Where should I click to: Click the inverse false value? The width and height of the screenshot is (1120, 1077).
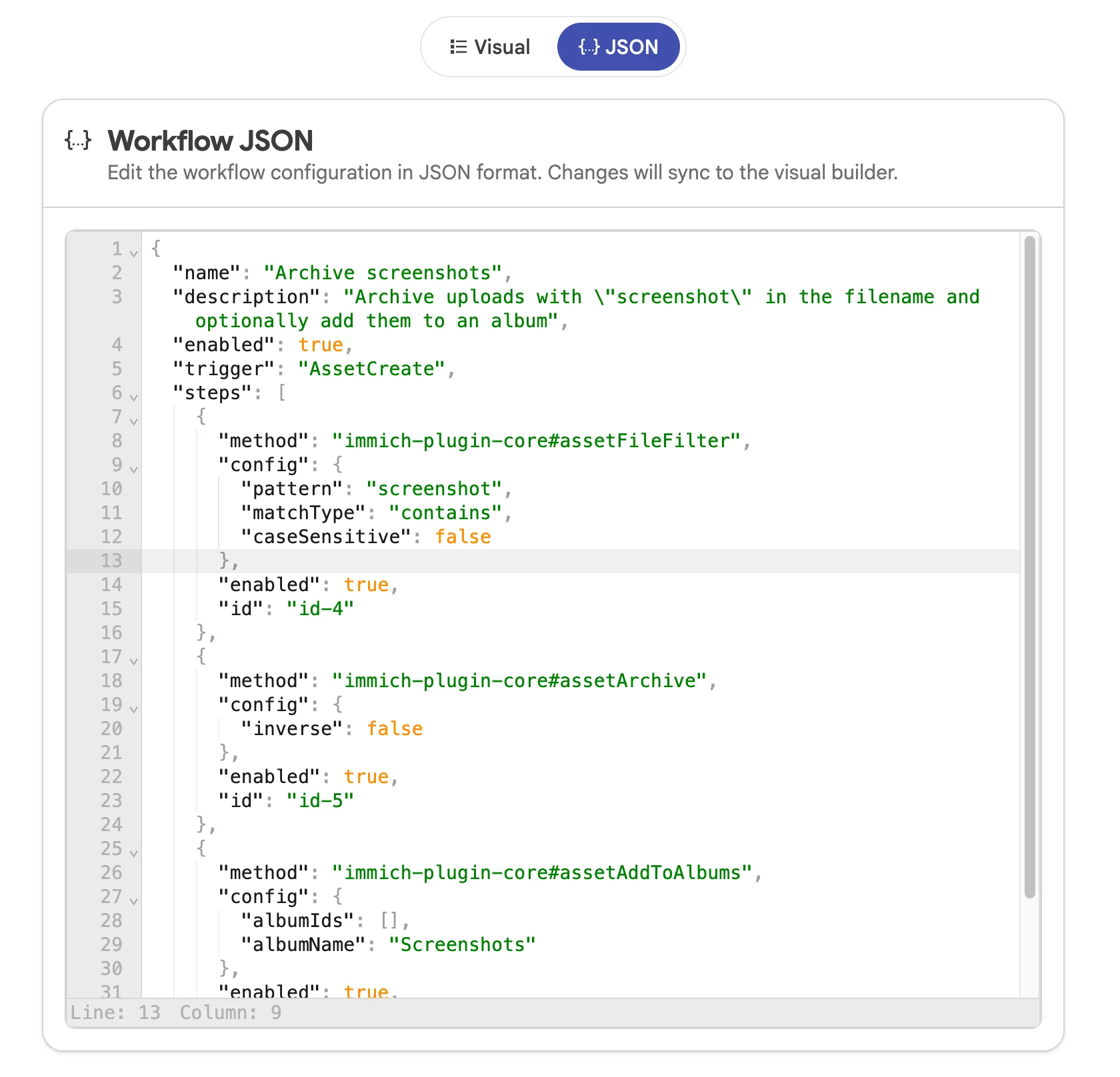click(x=395, y=728)
